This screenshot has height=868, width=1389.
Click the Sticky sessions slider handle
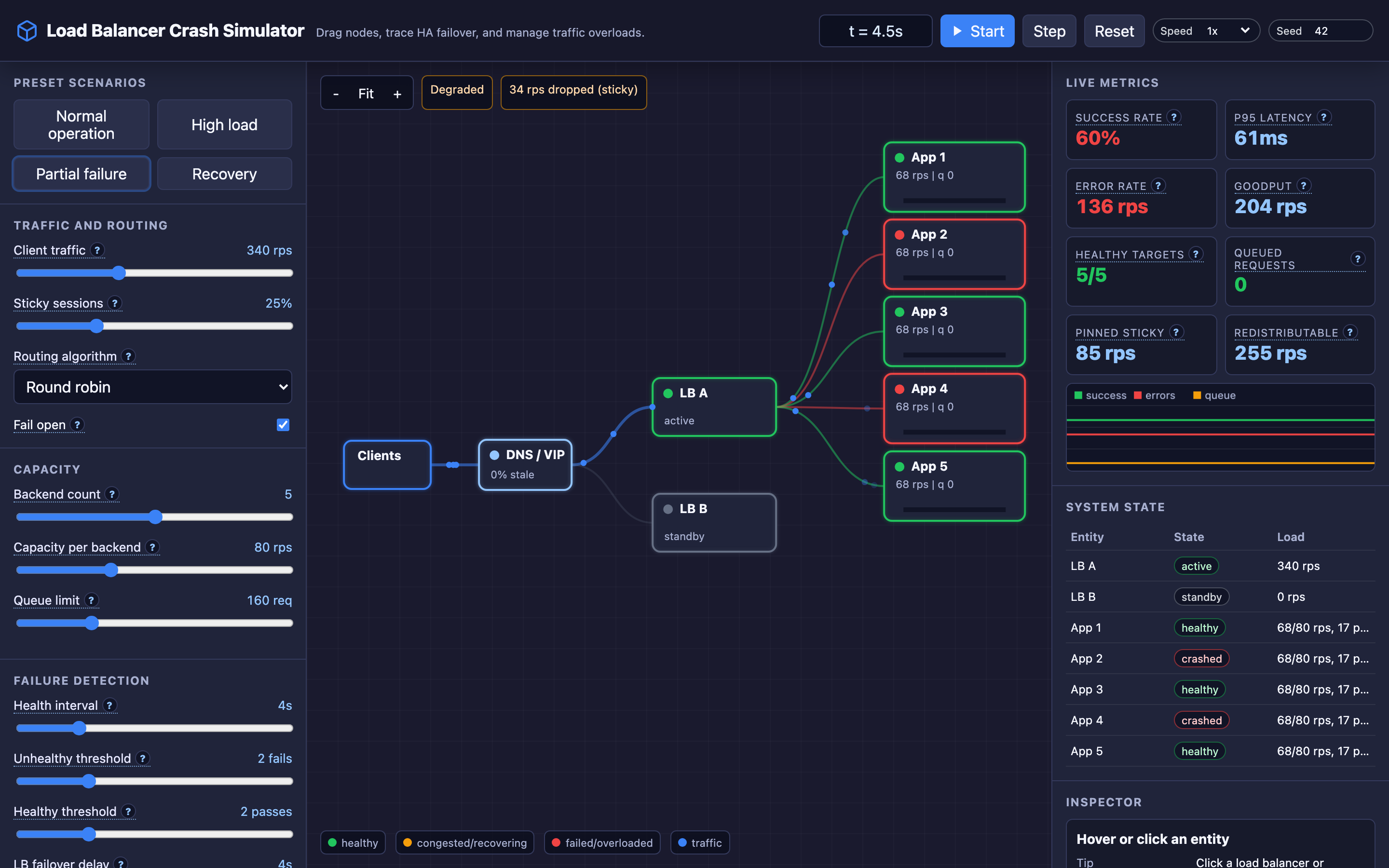coord(96,326)
